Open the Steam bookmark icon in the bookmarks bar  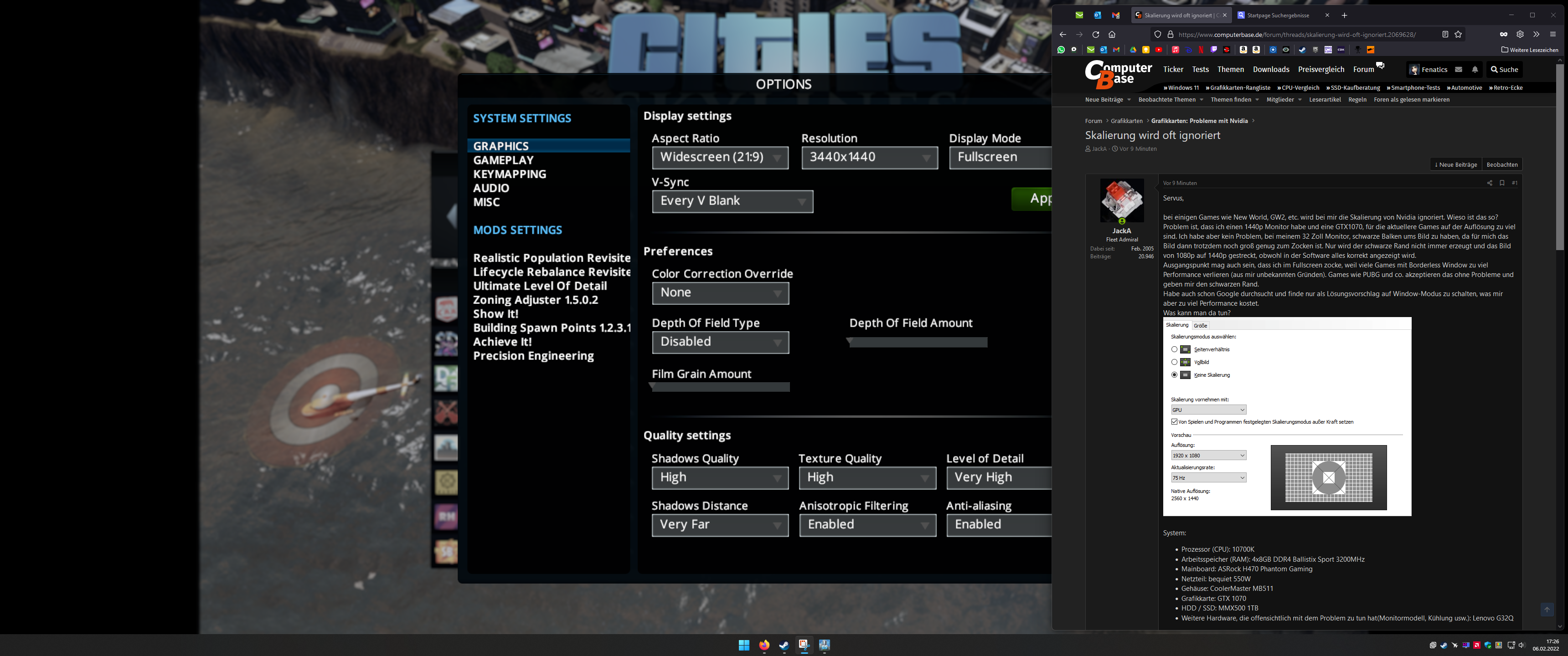tap(1303, 50)
